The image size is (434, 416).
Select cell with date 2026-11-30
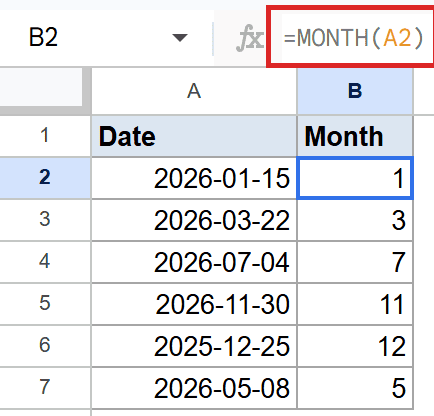pyautogui.click(x=194, y=304)
